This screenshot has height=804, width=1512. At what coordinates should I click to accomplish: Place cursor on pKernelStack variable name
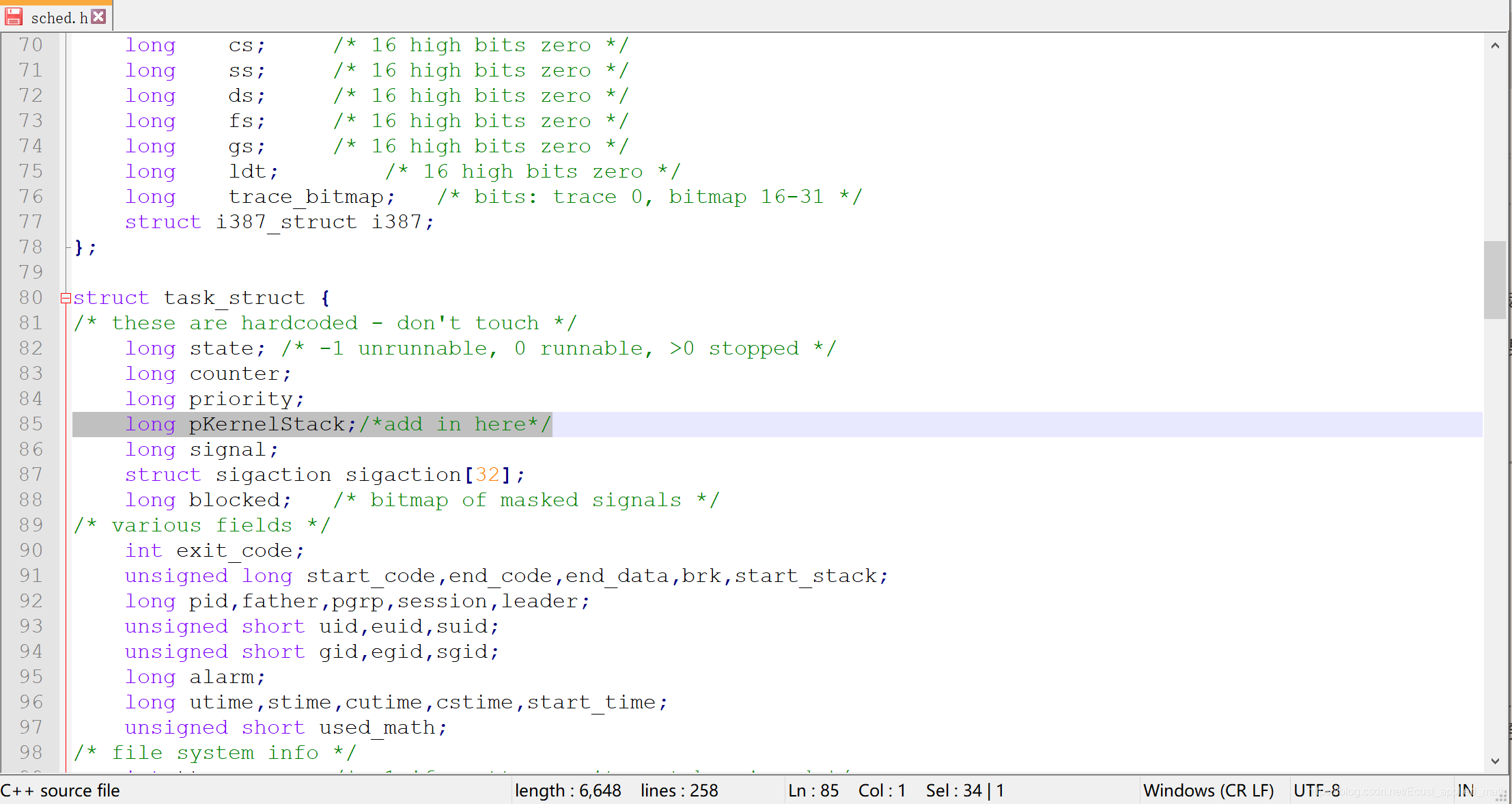266,424
